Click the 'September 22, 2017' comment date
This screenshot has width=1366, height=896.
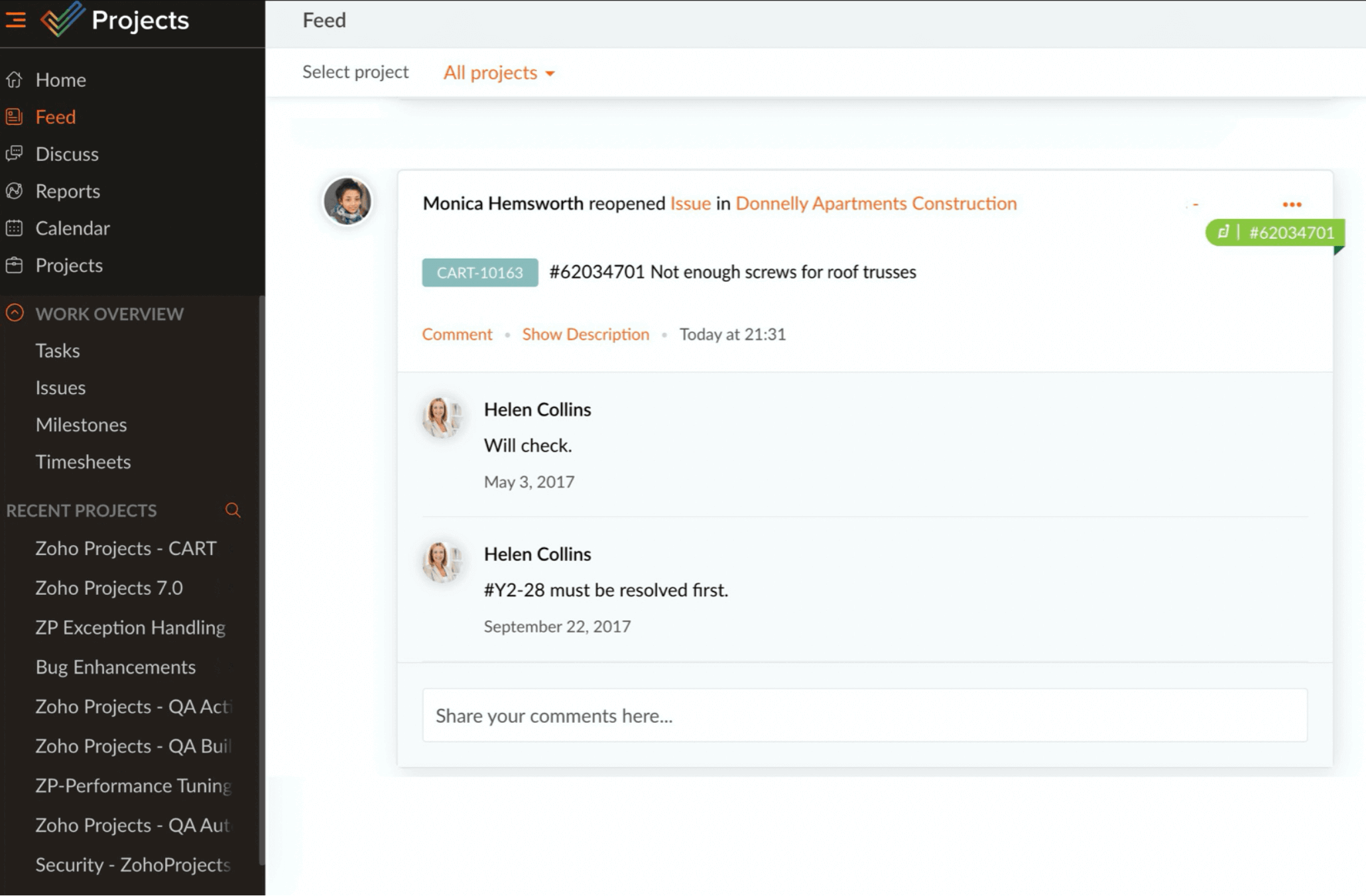(x=557, y=626)
